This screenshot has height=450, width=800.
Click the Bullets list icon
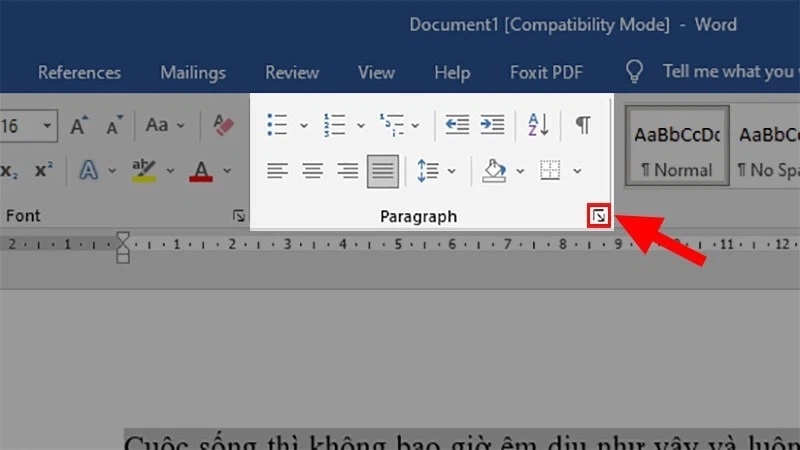point(277,125)
